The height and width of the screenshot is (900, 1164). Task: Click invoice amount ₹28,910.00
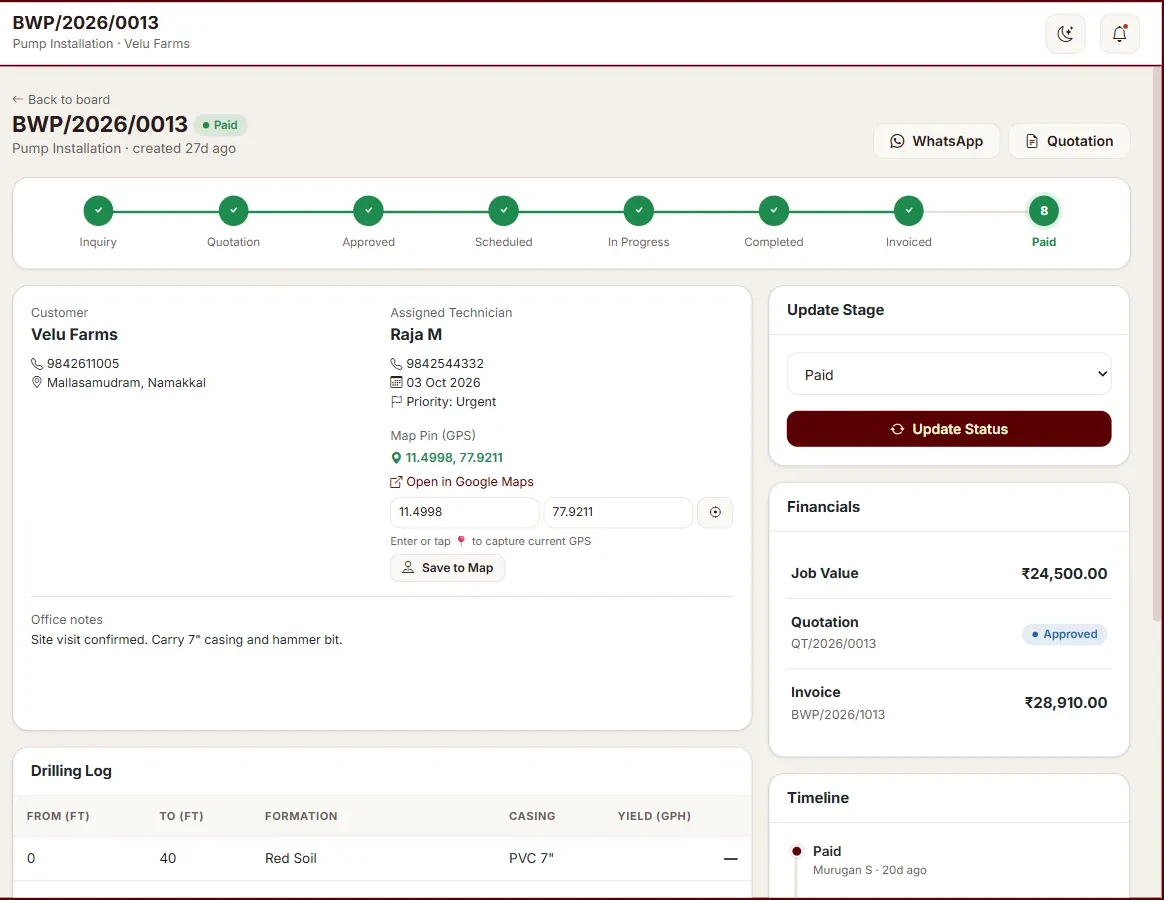(x=1065, y=702)
